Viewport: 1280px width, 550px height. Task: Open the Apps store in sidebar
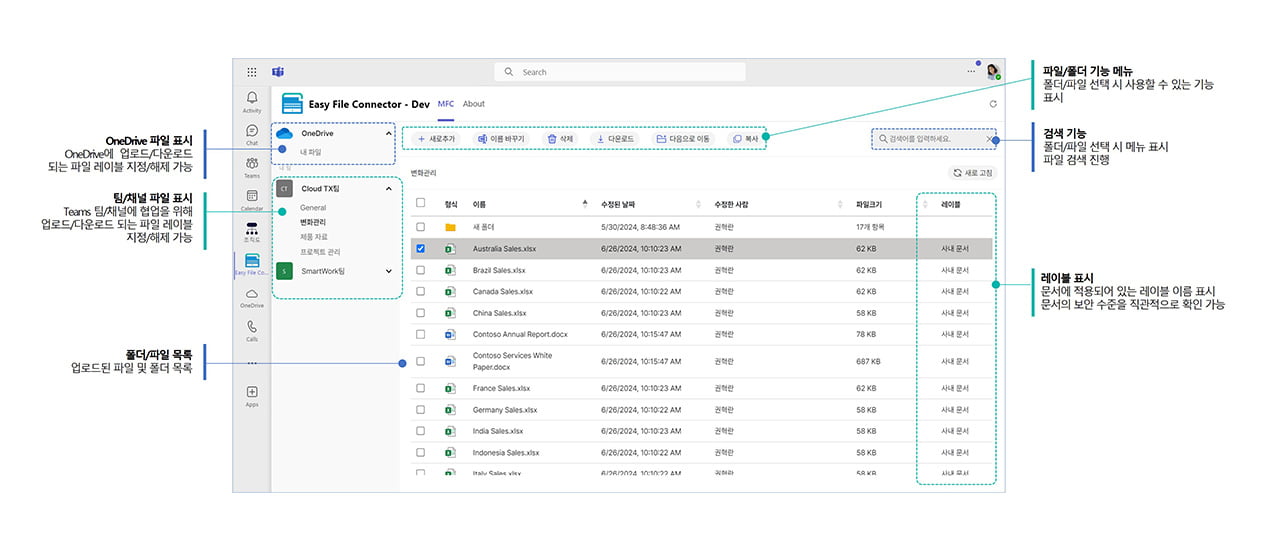point(252,396)
